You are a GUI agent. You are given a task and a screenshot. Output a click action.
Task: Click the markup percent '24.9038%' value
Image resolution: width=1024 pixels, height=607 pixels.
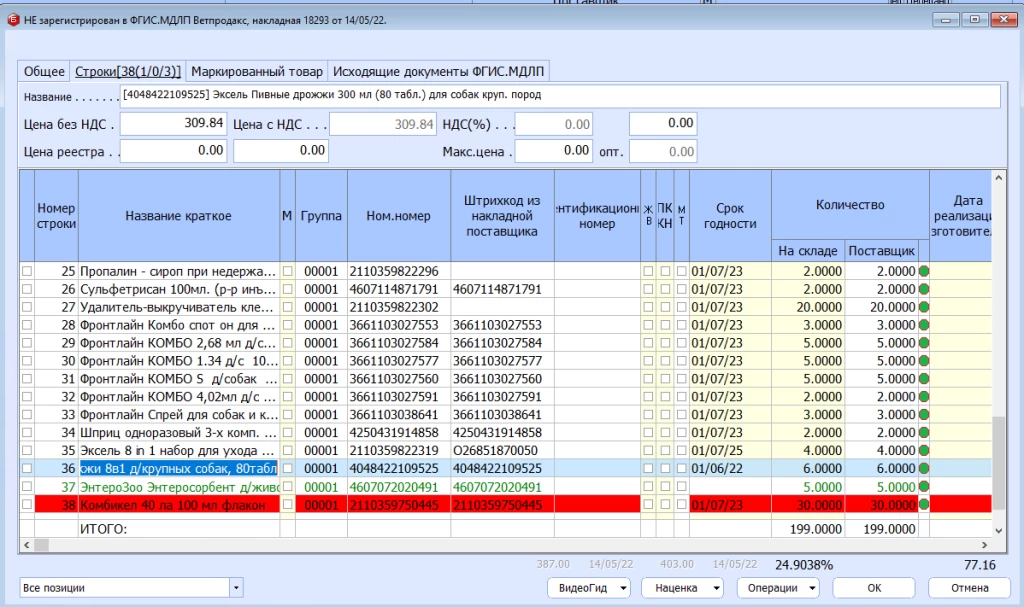(804, 565)
